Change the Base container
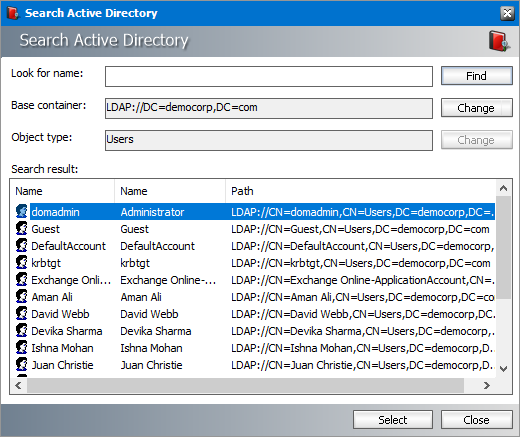This screenshot has width=520, height=437. (x=477, y=108)
